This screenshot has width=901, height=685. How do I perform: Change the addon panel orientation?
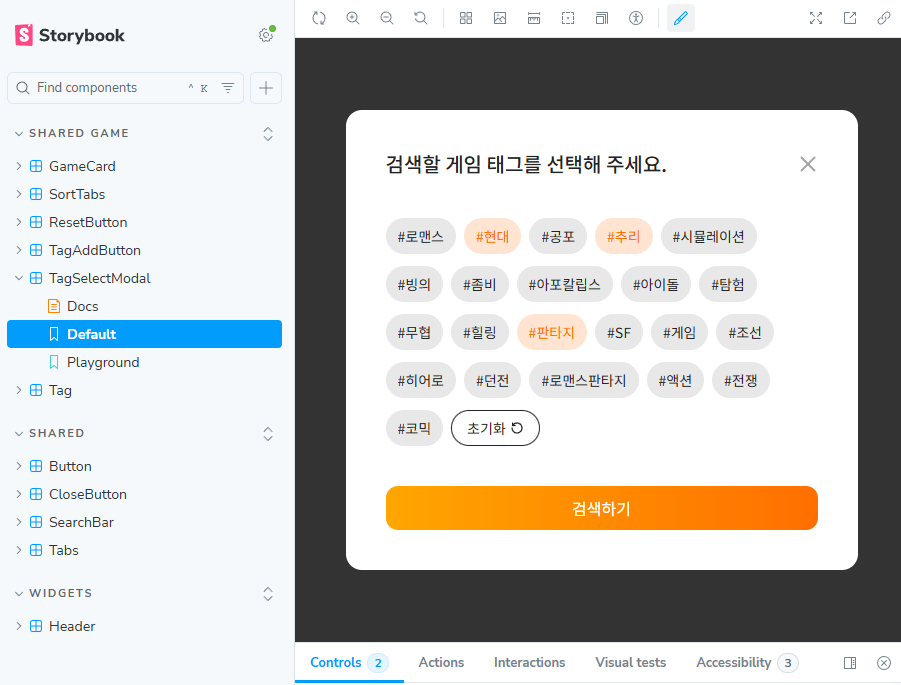850,663
